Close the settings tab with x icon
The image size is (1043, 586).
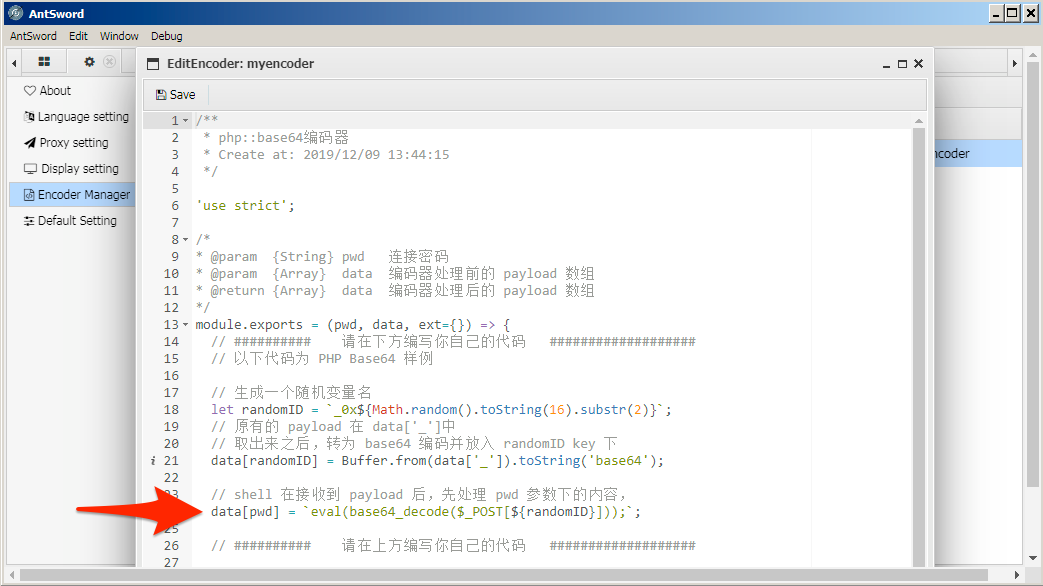click(110, 62)
